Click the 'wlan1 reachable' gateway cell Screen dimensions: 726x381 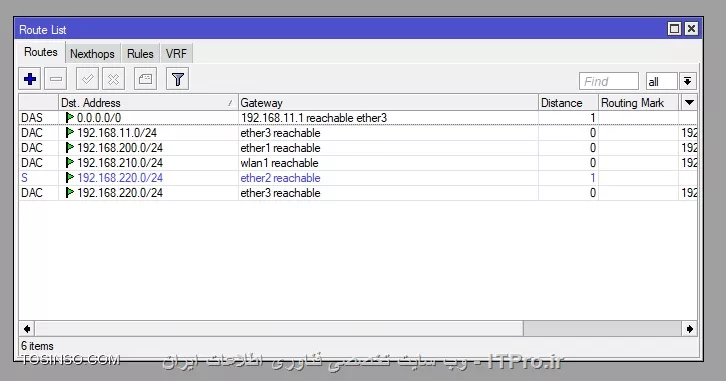[x=388, y=162]
